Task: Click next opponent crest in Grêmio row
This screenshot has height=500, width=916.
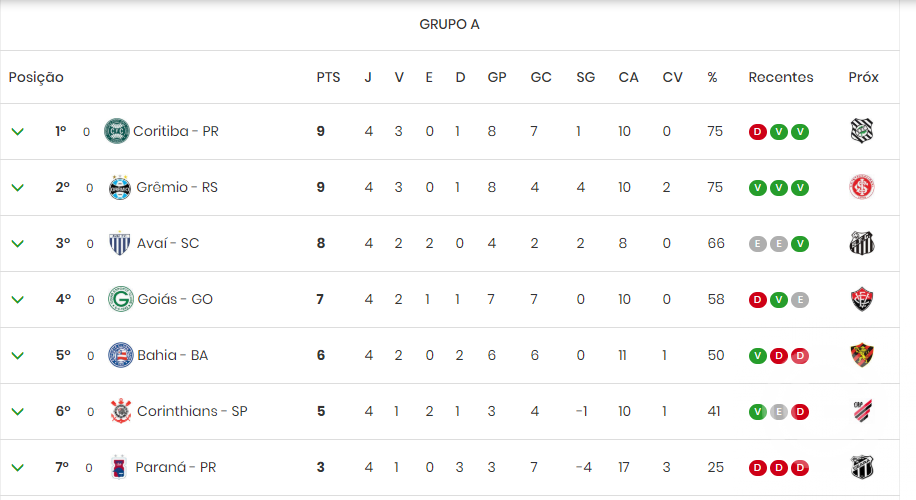Action: point(862,187)
